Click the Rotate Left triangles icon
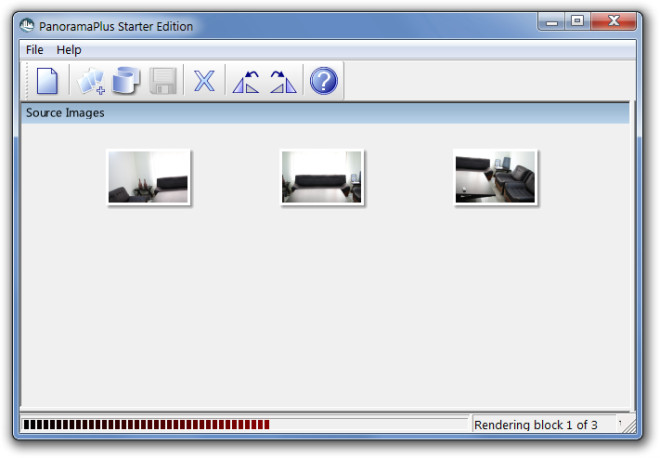660x458 pixels. pos(246,82)
